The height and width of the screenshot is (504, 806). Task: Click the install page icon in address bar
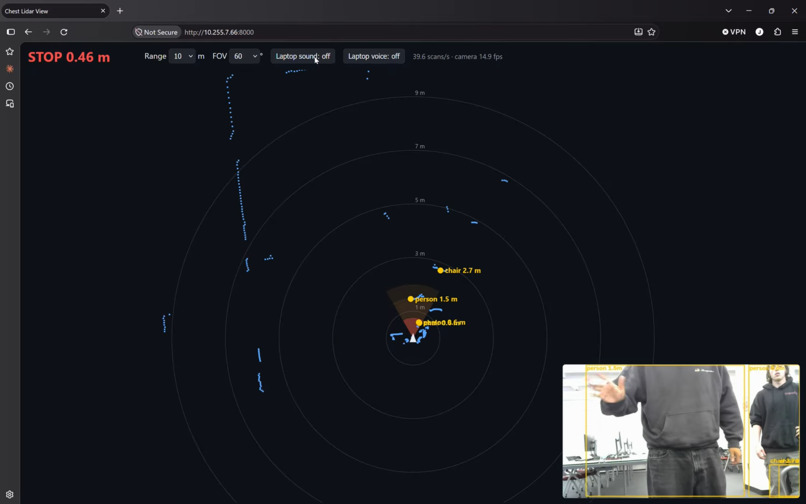coord(638,32)
